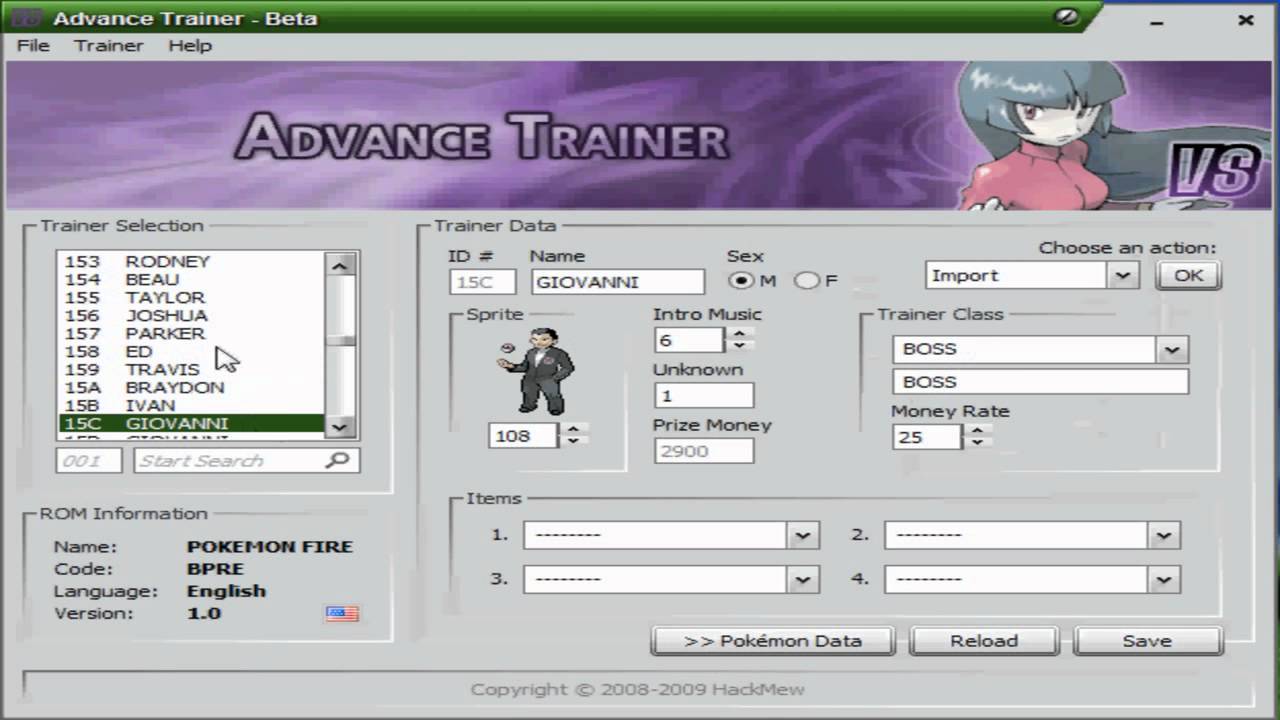Image resolution: width=1280 pixels, height=720 pixels.
Task: Click the app icon in title bar
Action: (x=25, y=18)
